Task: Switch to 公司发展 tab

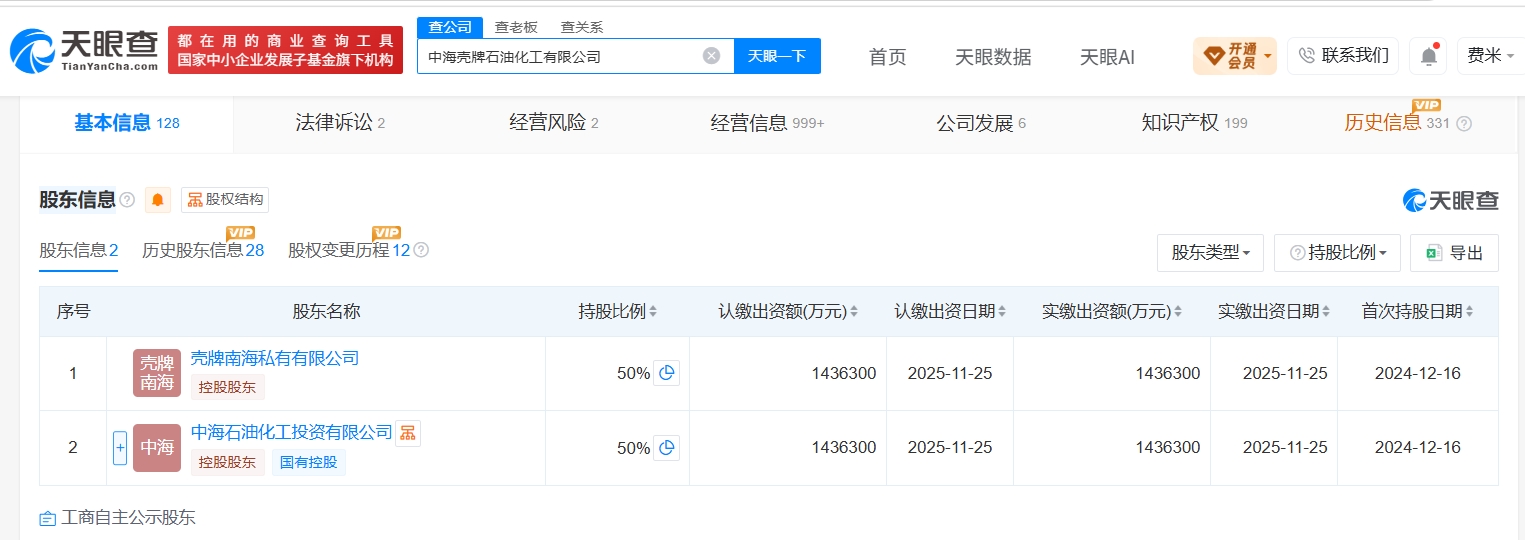Action: pos(981,123)
